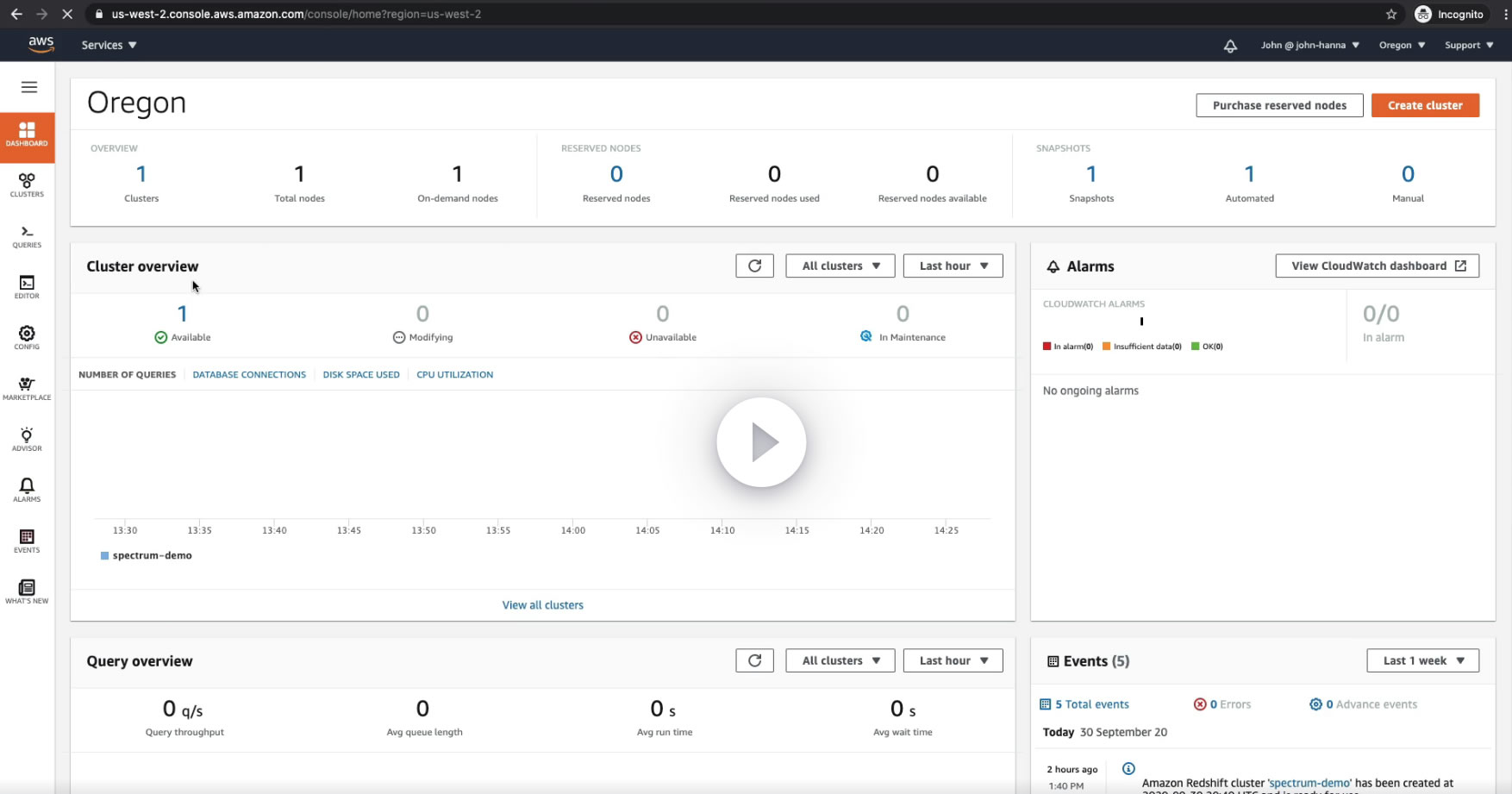
Task: Open the Config gear sidebar icon
Action: tap(27, 338)
